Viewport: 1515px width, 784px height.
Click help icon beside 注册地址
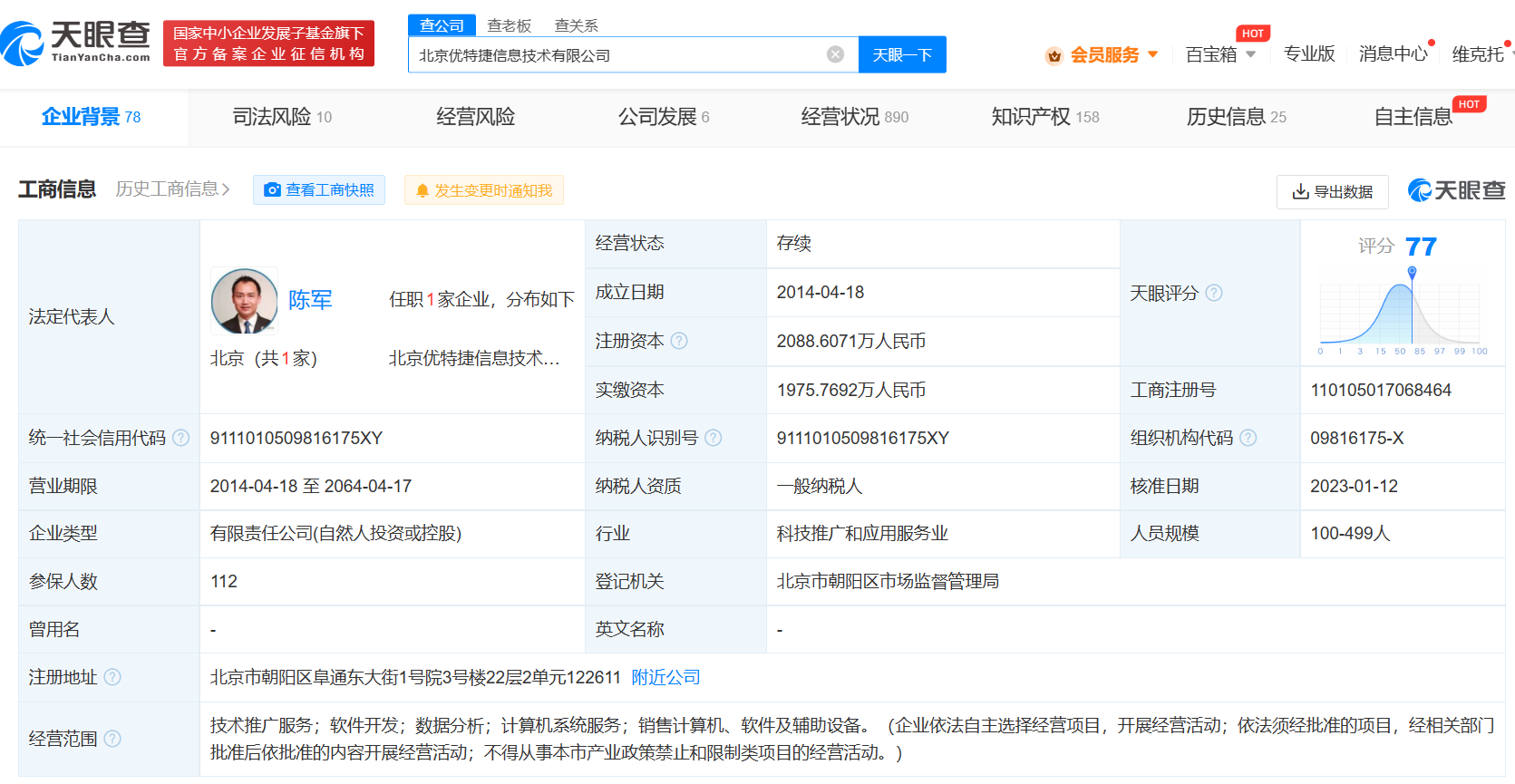tap(112, 677)
